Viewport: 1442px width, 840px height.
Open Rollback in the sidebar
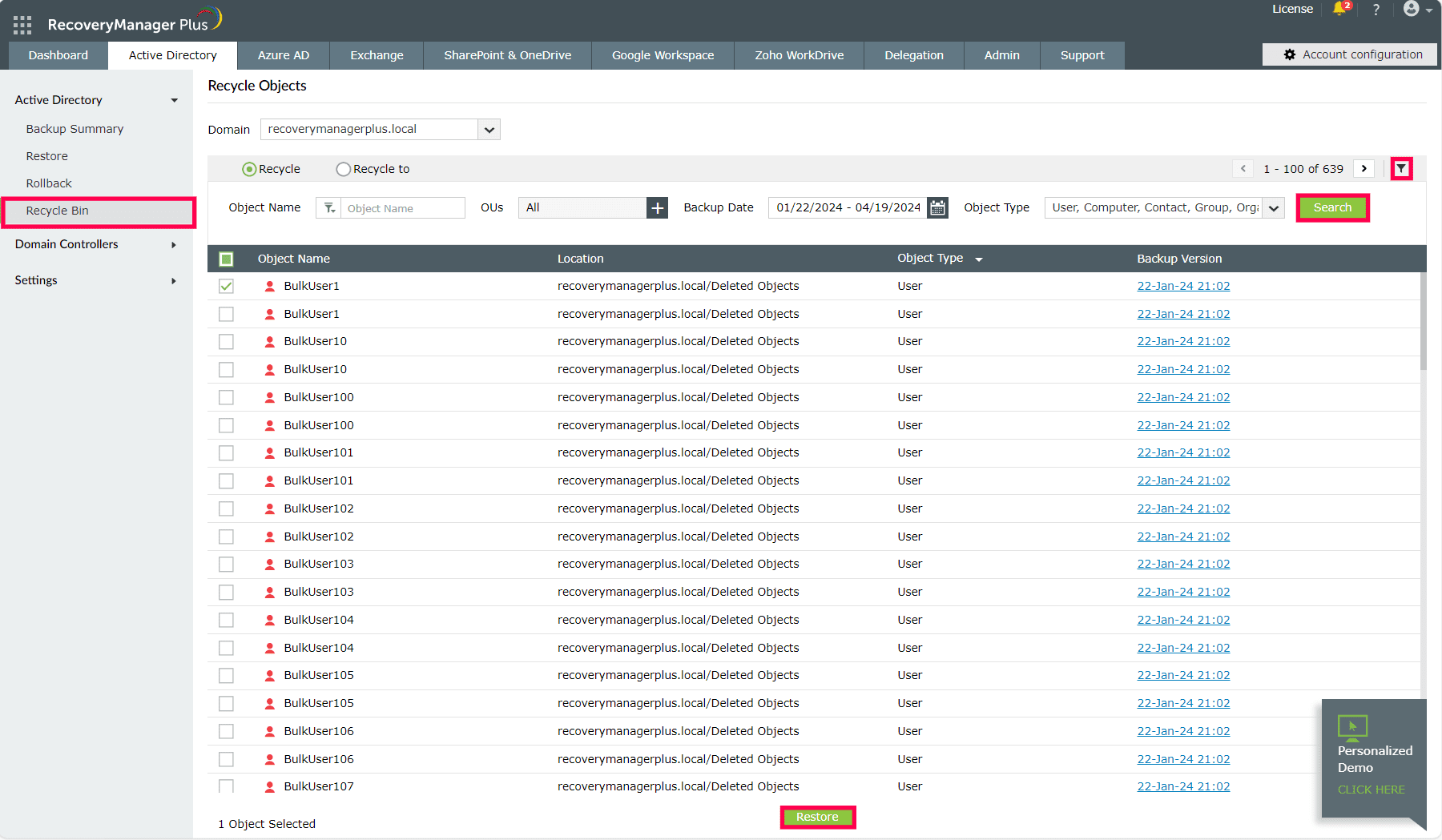[x=49, y=183]
